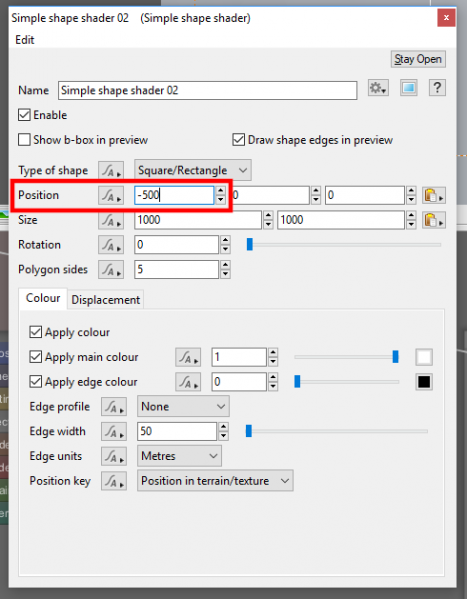Open the Position copy/paste clipboard icon
Image resolution: width=467 pixels, height=599 pixels.
pyautogui.click(x=433, y=196)
